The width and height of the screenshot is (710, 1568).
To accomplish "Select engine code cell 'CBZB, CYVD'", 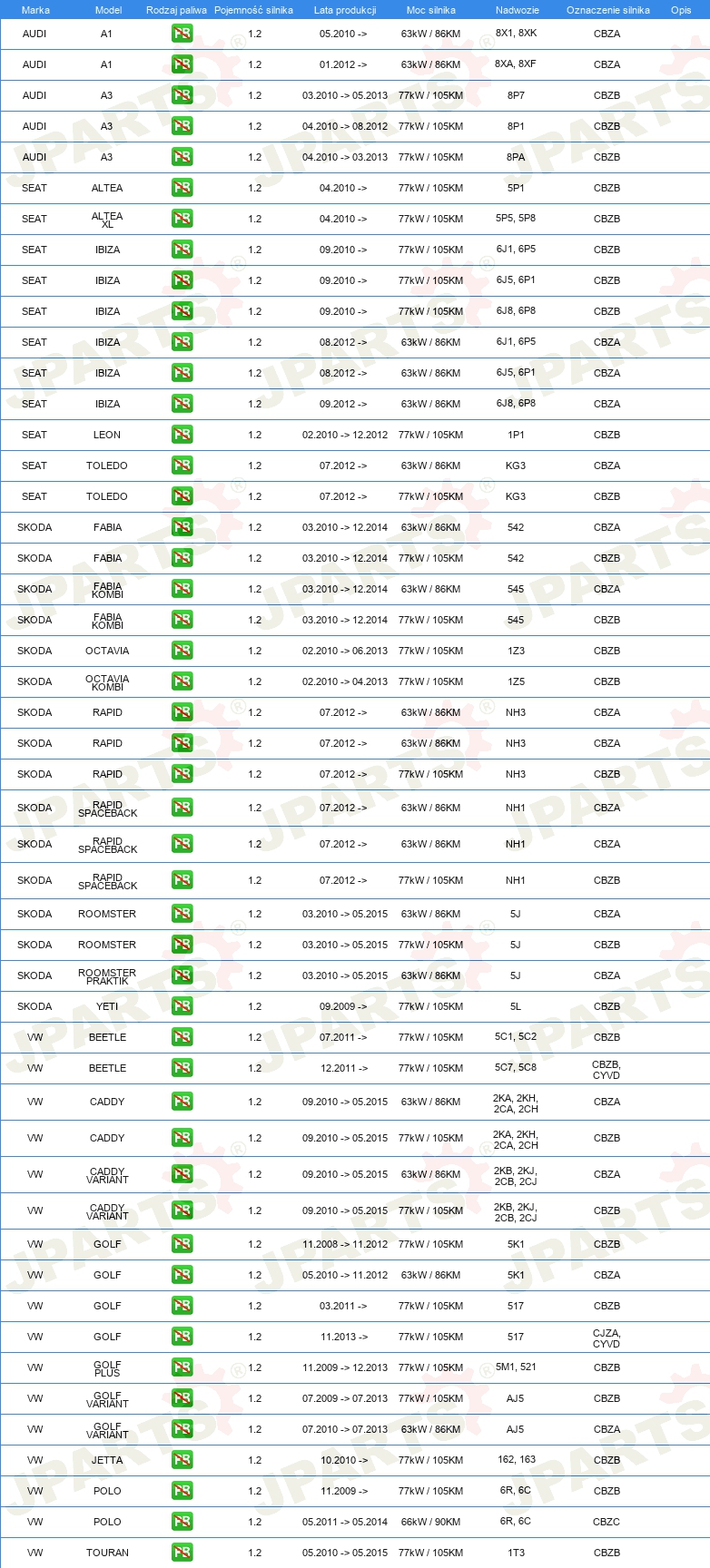I will pyautogui.click(x=606, y=1069).
